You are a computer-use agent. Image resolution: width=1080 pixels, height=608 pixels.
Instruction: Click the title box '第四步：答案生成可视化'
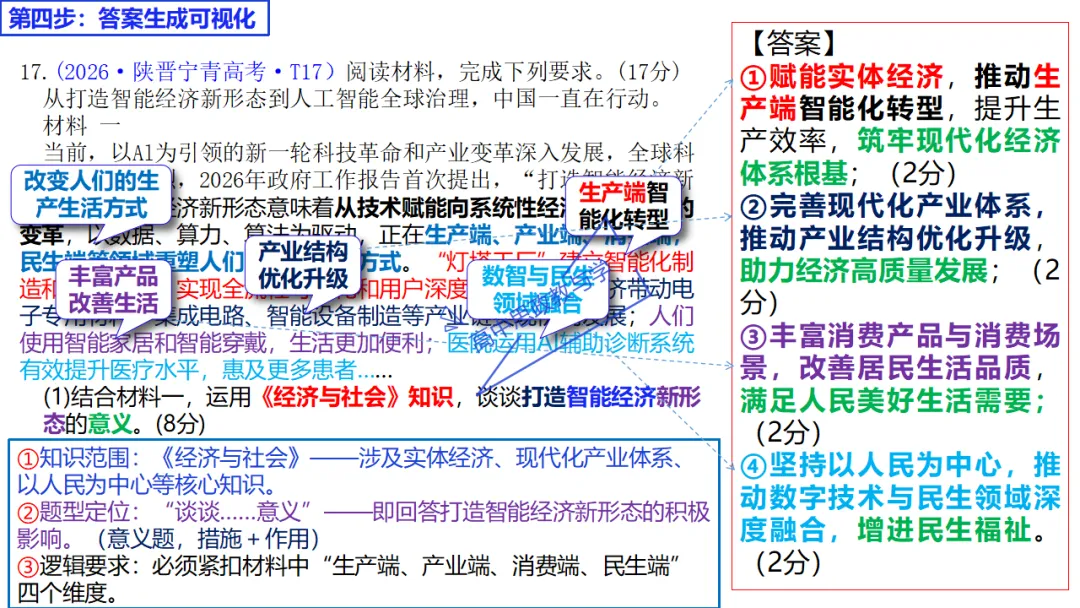click(x=134, y=17)
